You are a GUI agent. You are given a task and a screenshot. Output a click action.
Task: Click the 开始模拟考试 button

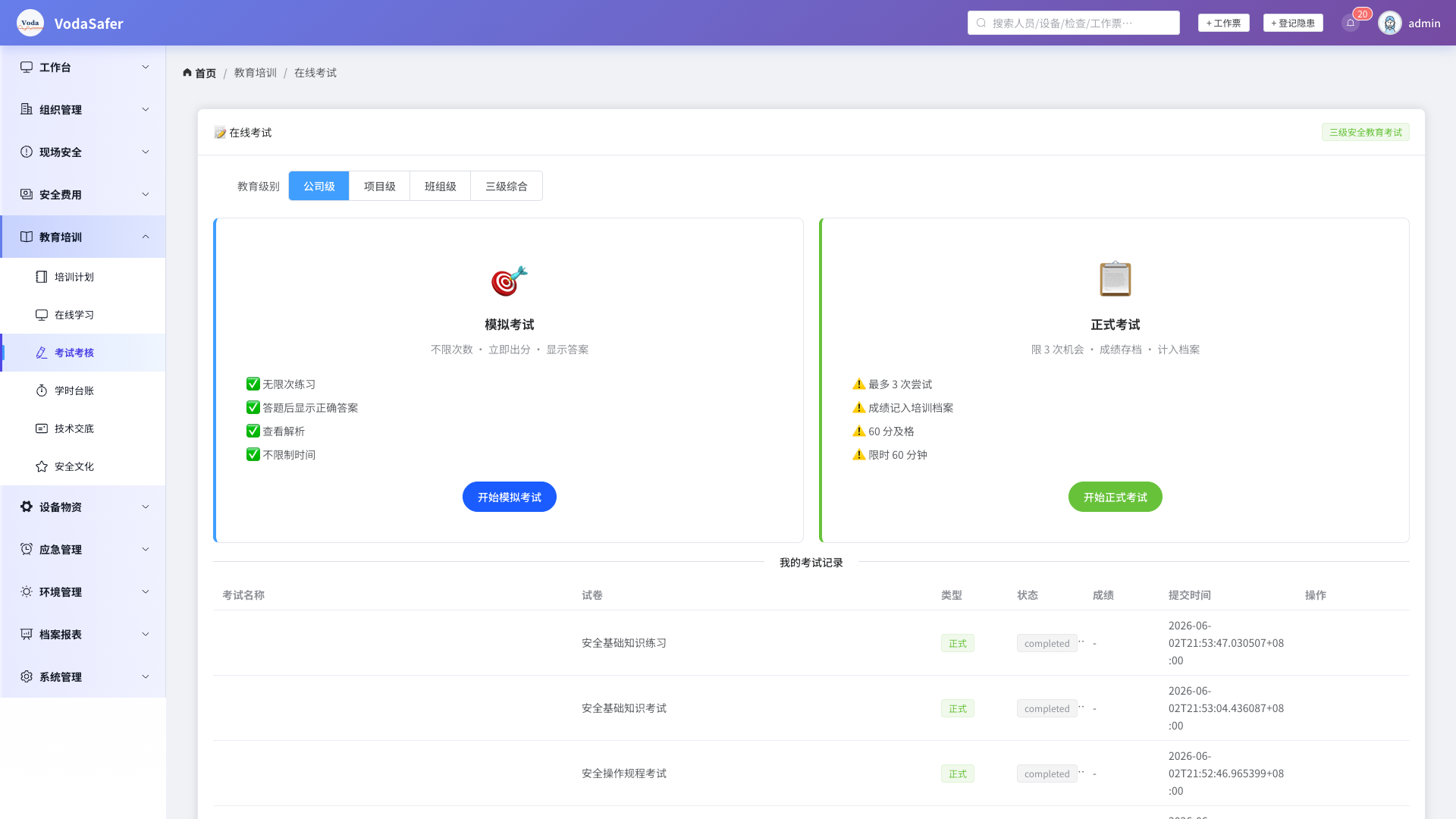(x=510, y=497)
